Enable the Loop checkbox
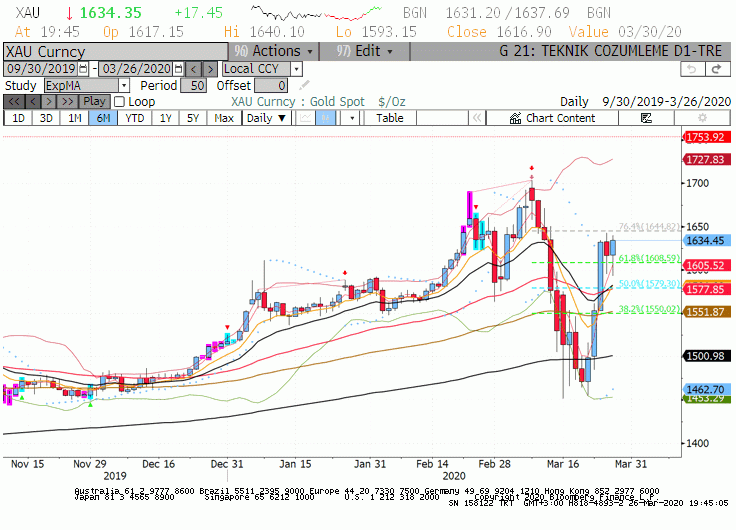The image size is (736, 530). pyautogui.click(x=120, y=101)
